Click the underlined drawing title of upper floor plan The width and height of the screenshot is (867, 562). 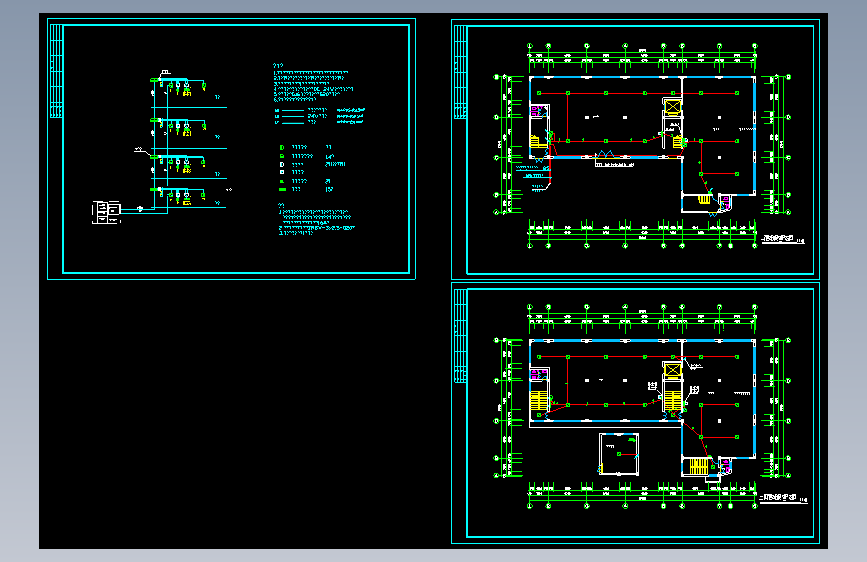783,240
